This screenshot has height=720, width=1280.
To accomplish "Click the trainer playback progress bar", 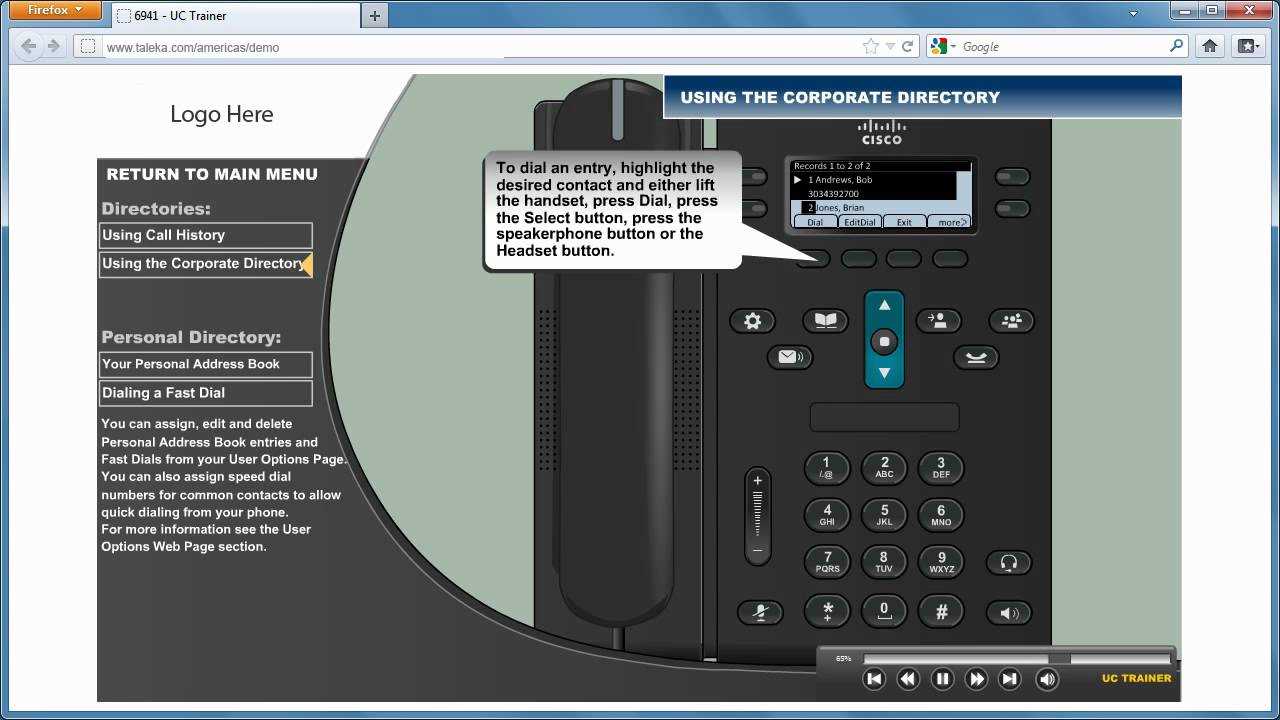I will 1017,659.
